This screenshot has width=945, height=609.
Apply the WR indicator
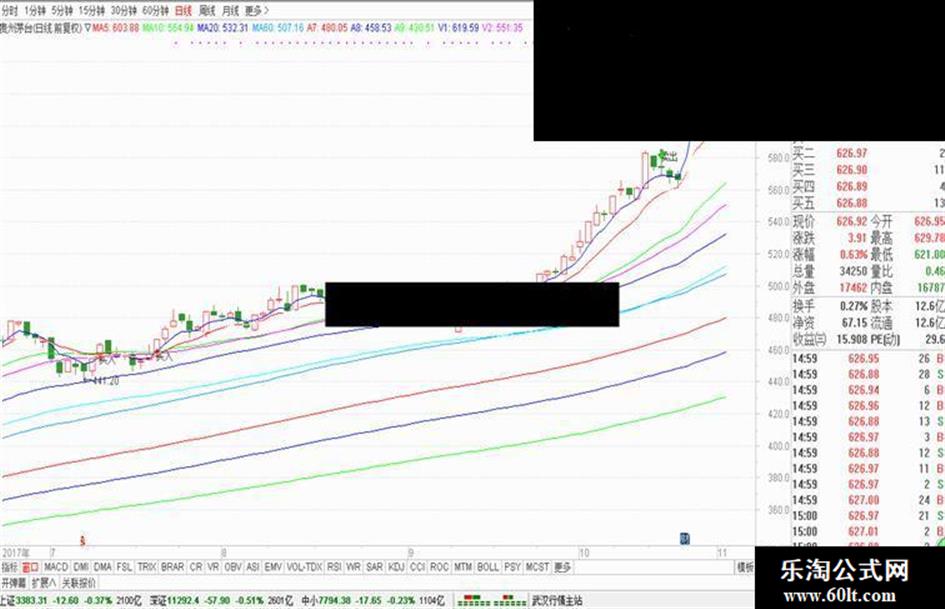click(x=354, y=567)
